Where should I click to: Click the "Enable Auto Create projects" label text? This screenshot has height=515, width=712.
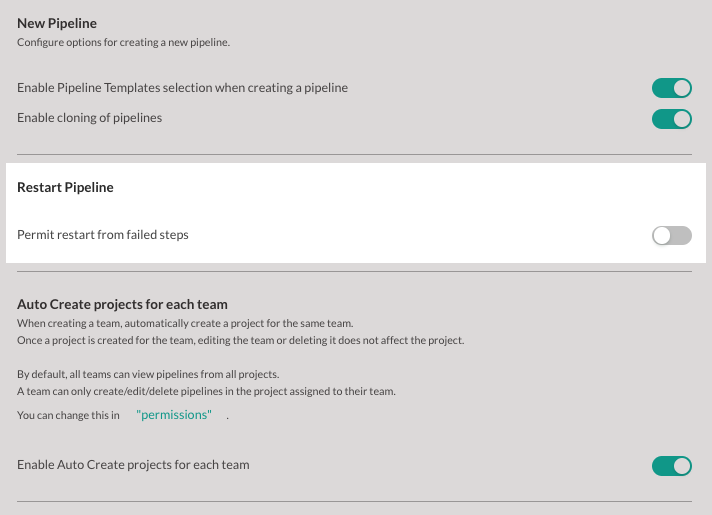click(x=134, y=465)
